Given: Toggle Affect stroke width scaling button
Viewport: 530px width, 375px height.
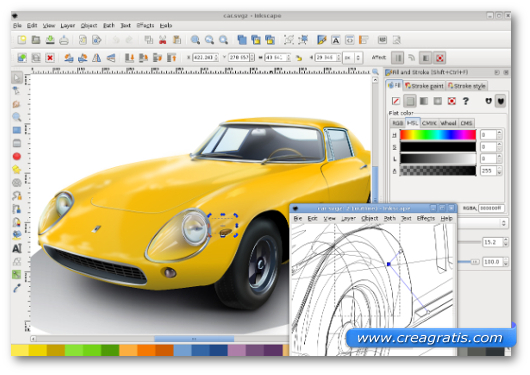Looking at the screenshot, I should click(398, 58).
